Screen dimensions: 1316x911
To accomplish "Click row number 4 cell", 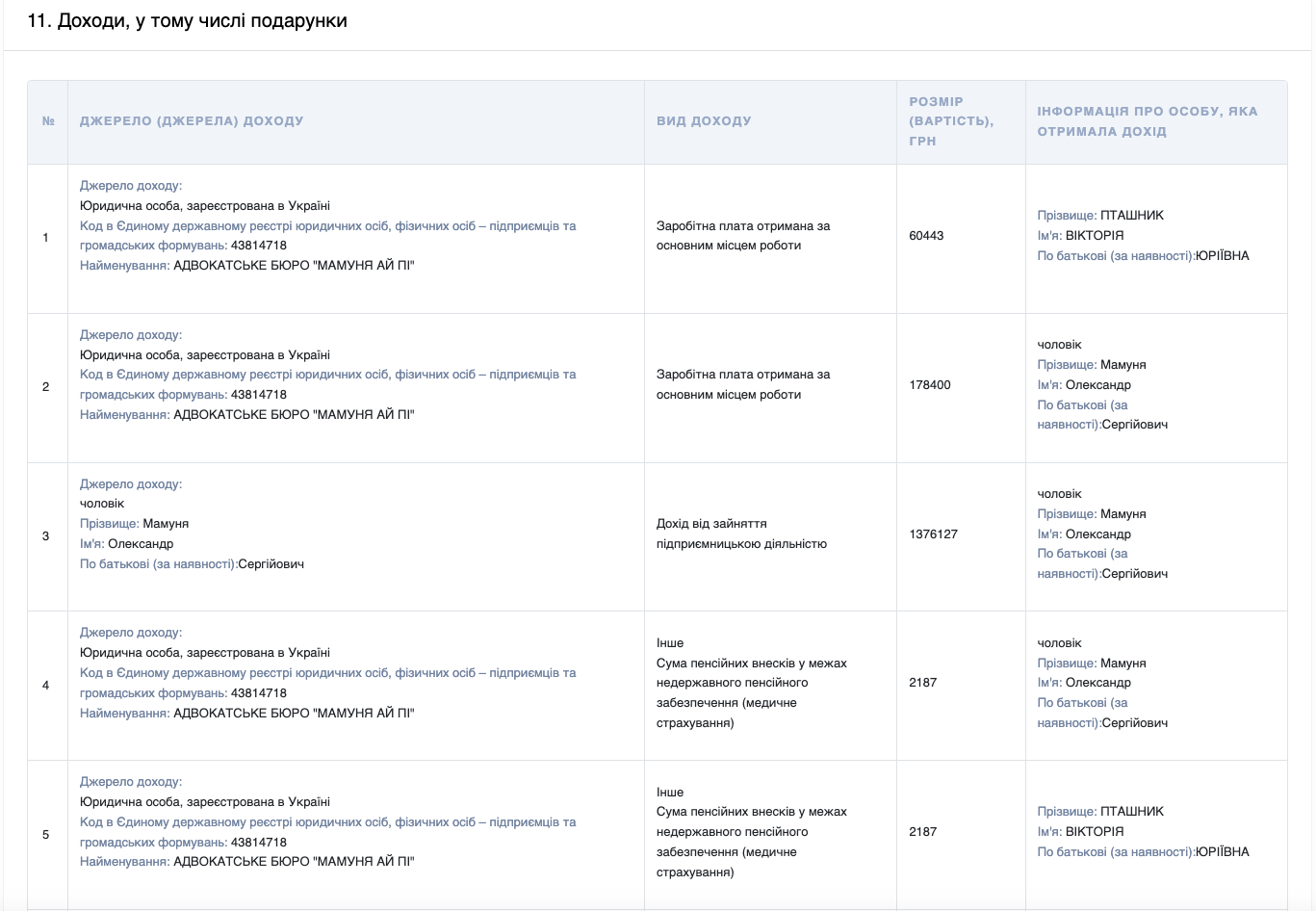I will click(45, 685).
